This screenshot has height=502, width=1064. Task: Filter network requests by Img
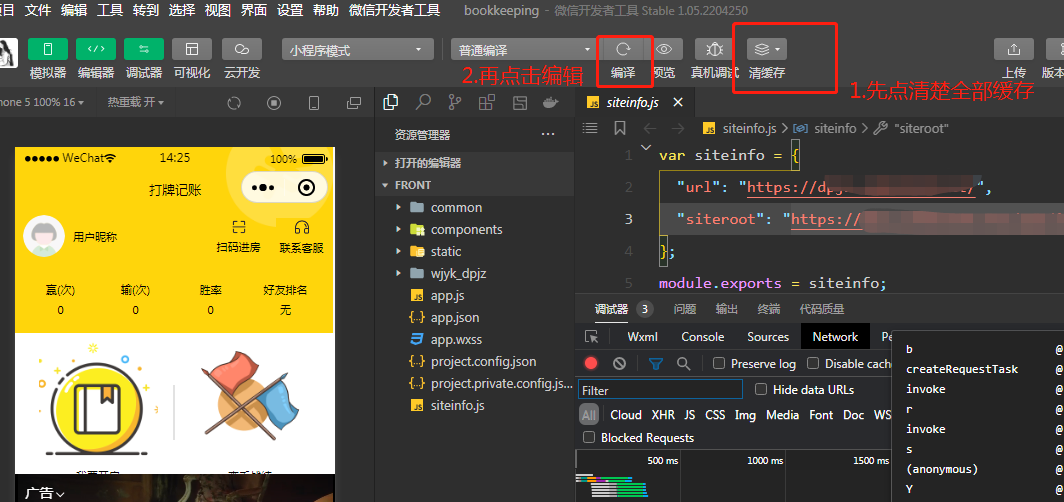(x=745, y=415)
